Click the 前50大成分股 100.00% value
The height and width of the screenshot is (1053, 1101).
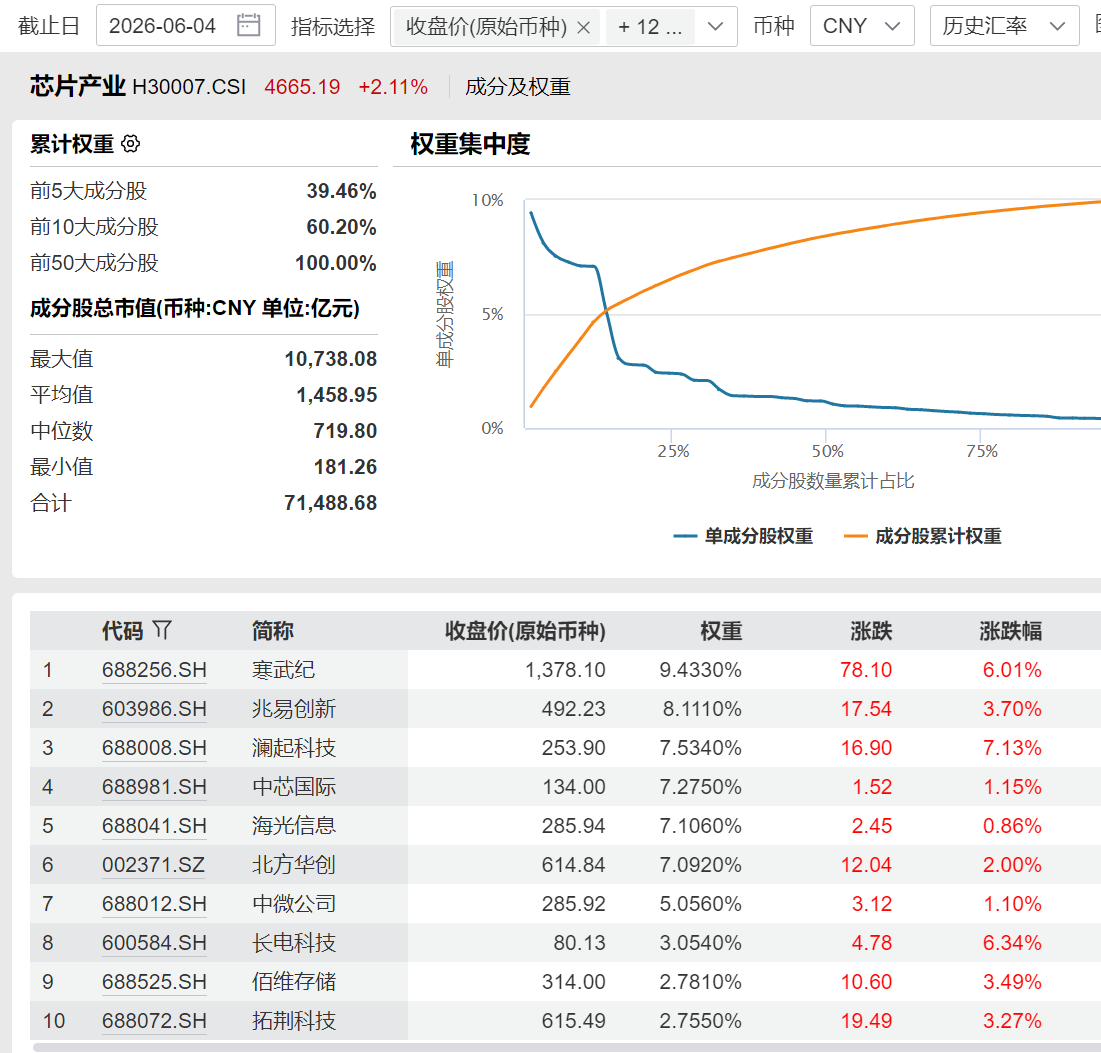336,263
